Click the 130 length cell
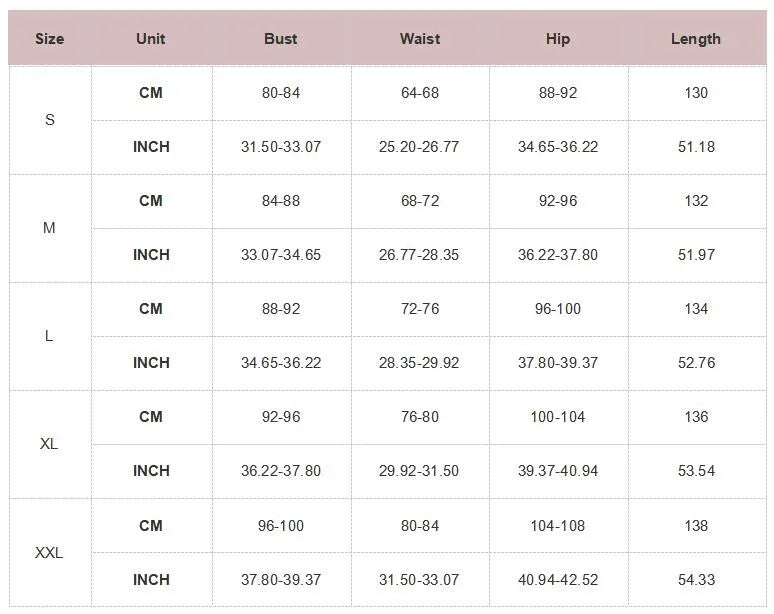The width and height of the screenshot is (774, 614). [696, 93]
